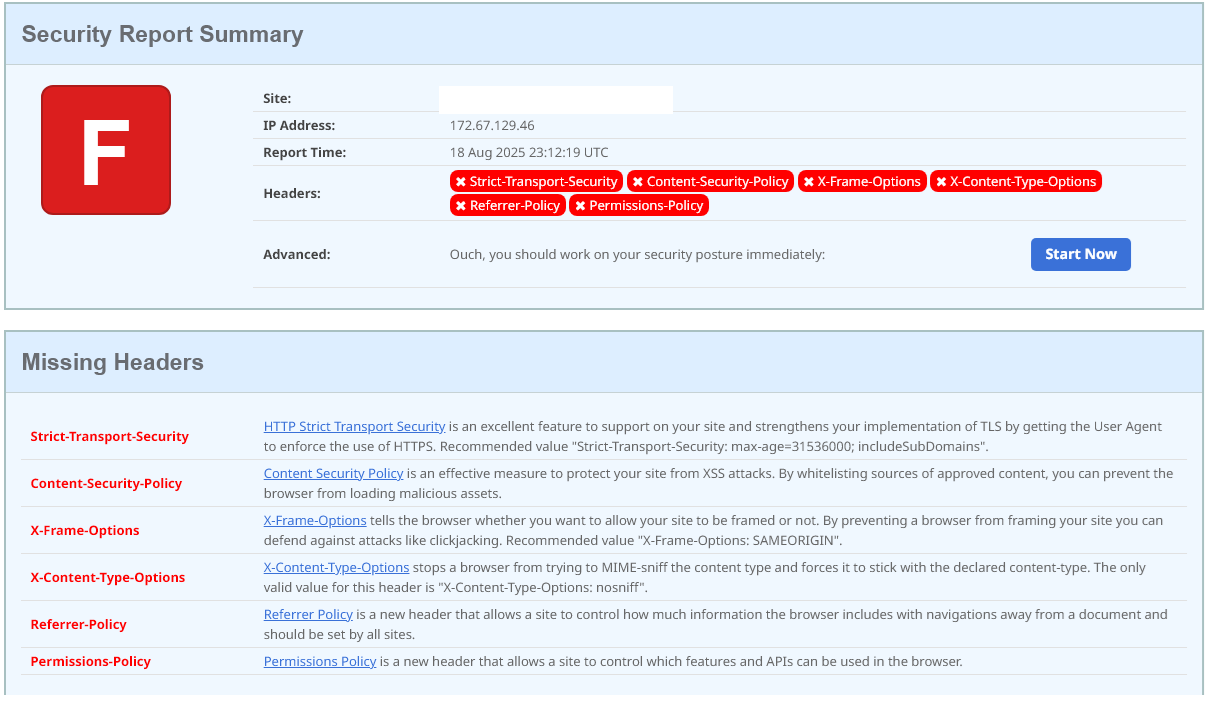1209x707 pixels.
Task: Open the X-Frame-Options description link
Action: [315, 520]
